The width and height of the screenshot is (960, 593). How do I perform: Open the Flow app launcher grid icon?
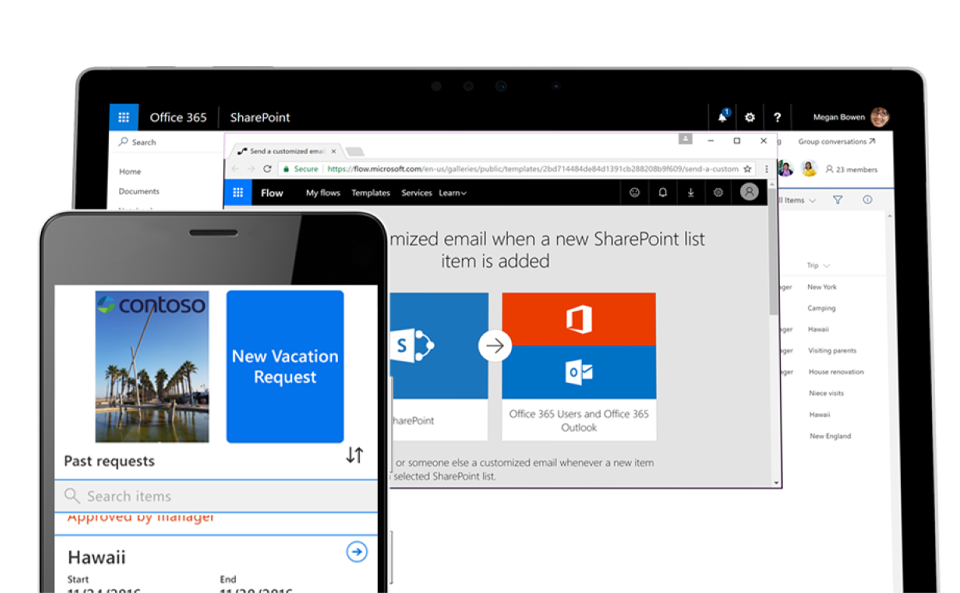(238, 193)
